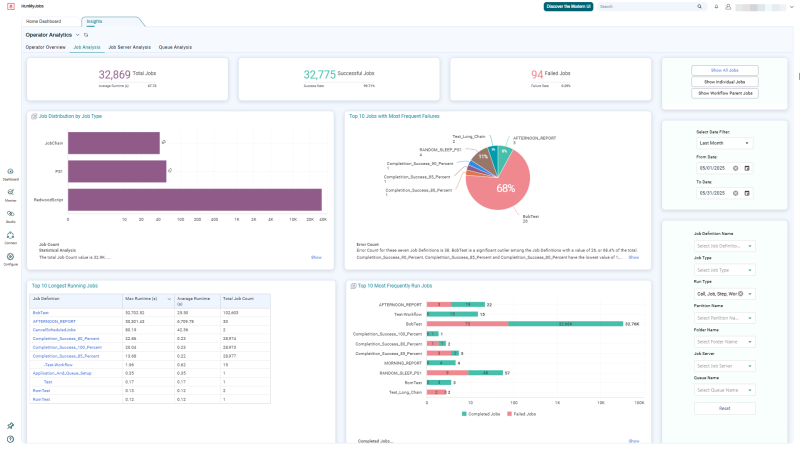Open the Monitor sidebar icon
This screenshot has width=800, height=450.
[x=10, y=193]
